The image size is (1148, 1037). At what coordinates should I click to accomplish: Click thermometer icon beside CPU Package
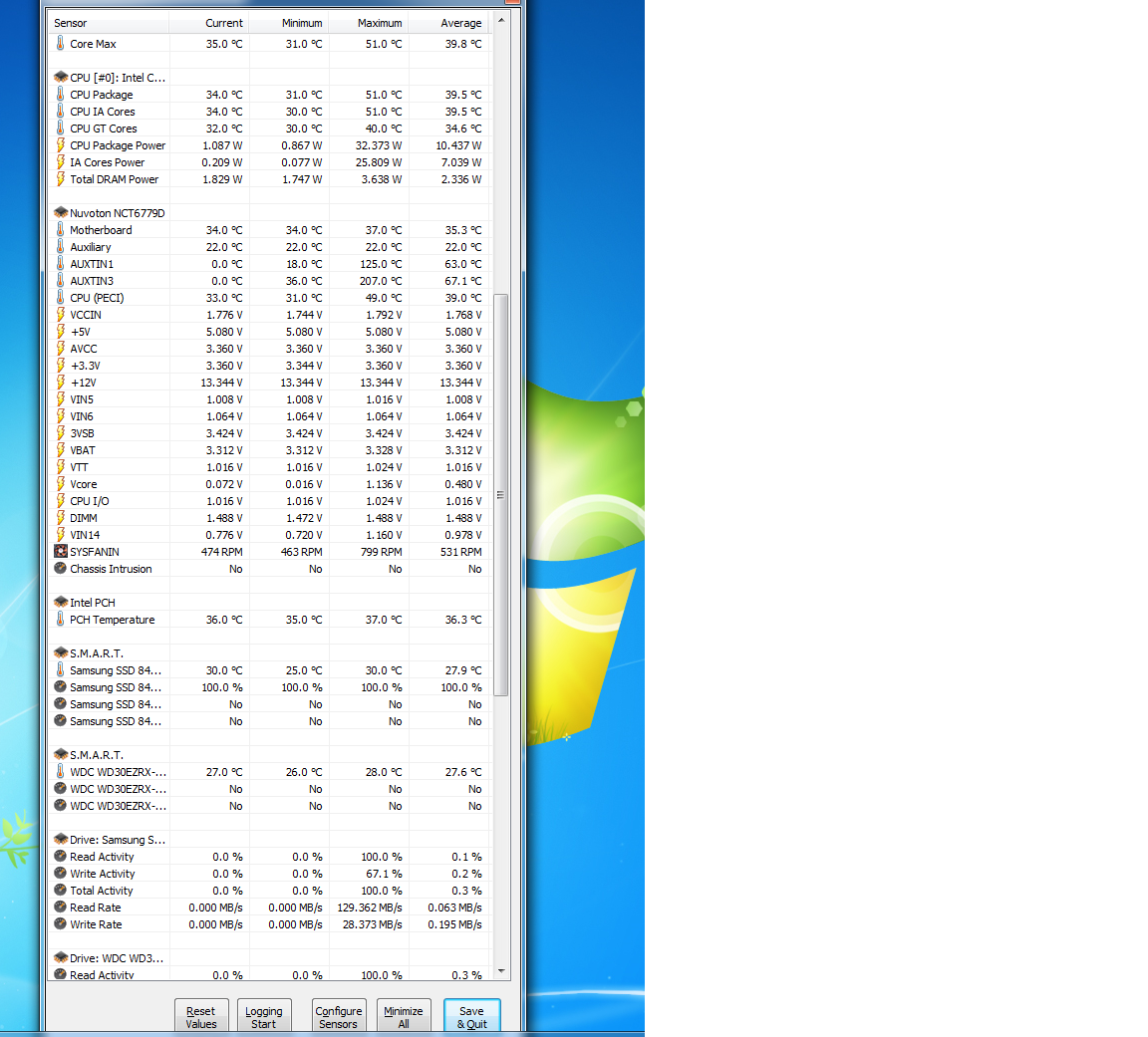tap(60, 94)
